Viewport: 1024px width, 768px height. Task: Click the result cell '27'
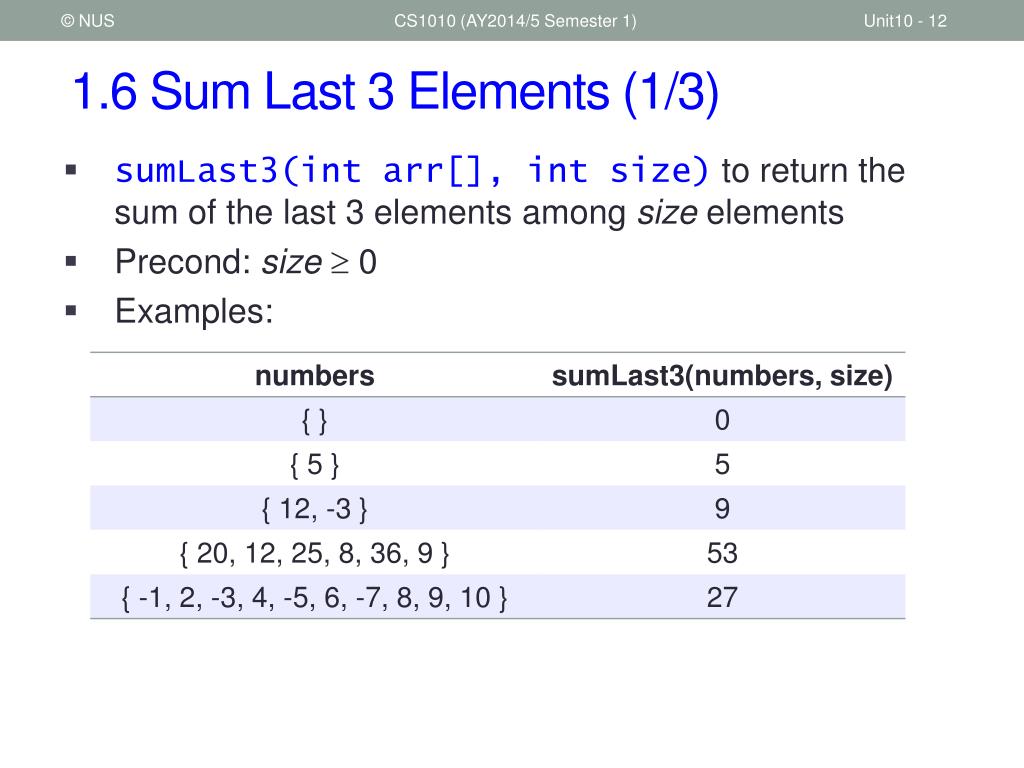(722, 598)
